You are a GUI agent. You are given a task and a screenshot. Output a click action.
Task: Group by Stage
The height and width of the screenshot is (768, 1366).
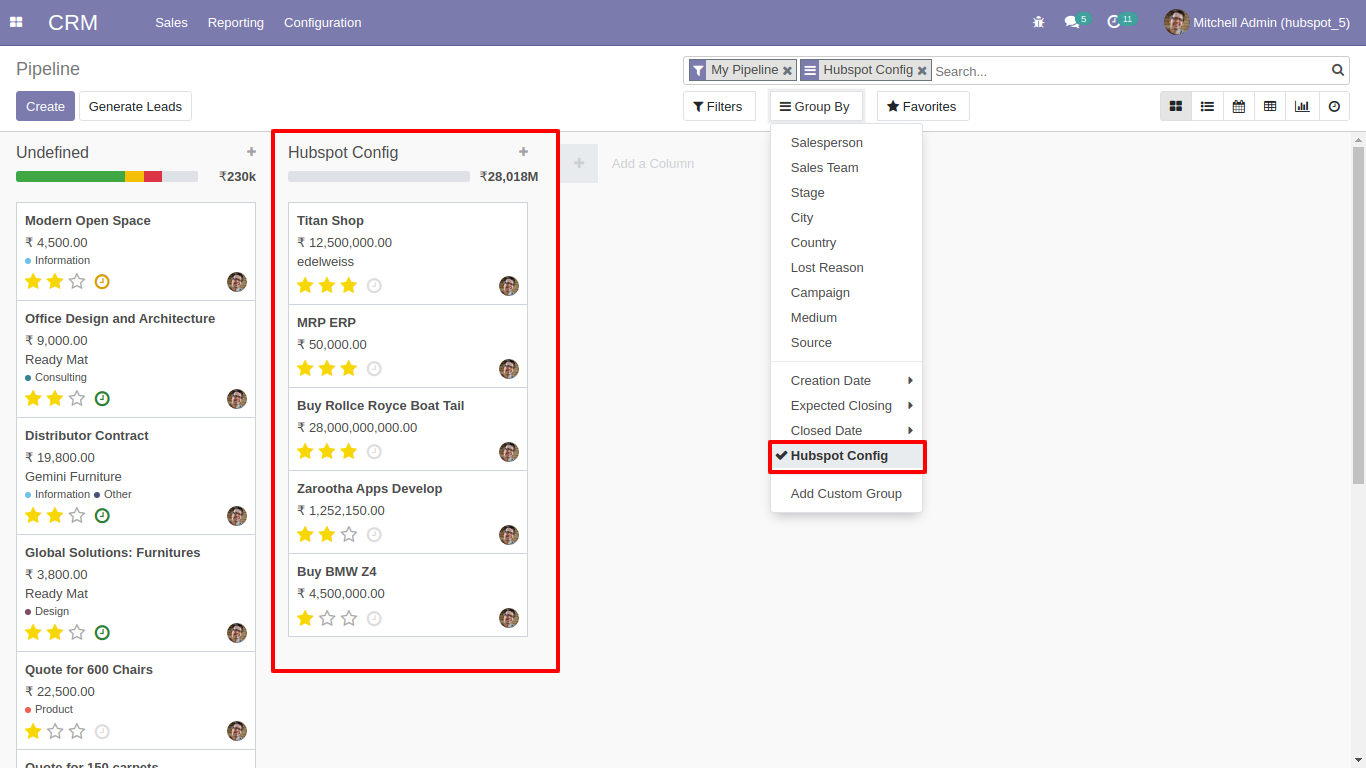click(x=846, y=193)
